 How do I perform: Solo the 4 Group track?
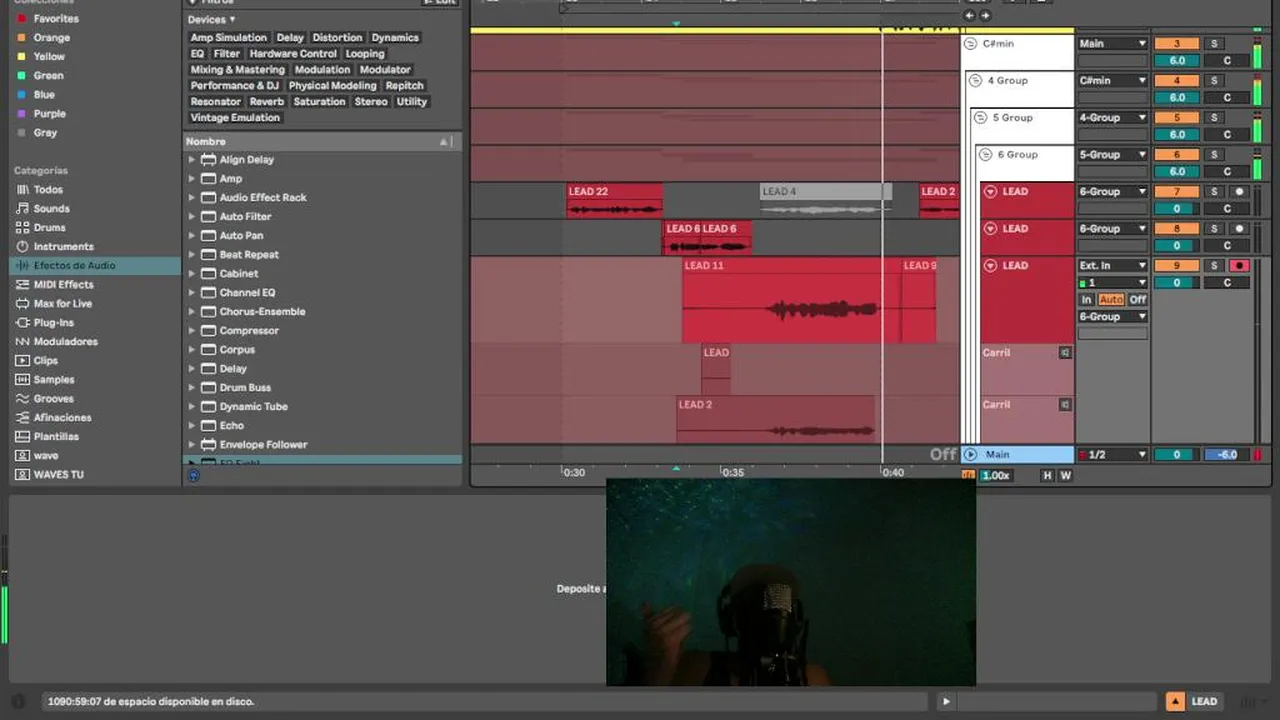[1214, 80]
